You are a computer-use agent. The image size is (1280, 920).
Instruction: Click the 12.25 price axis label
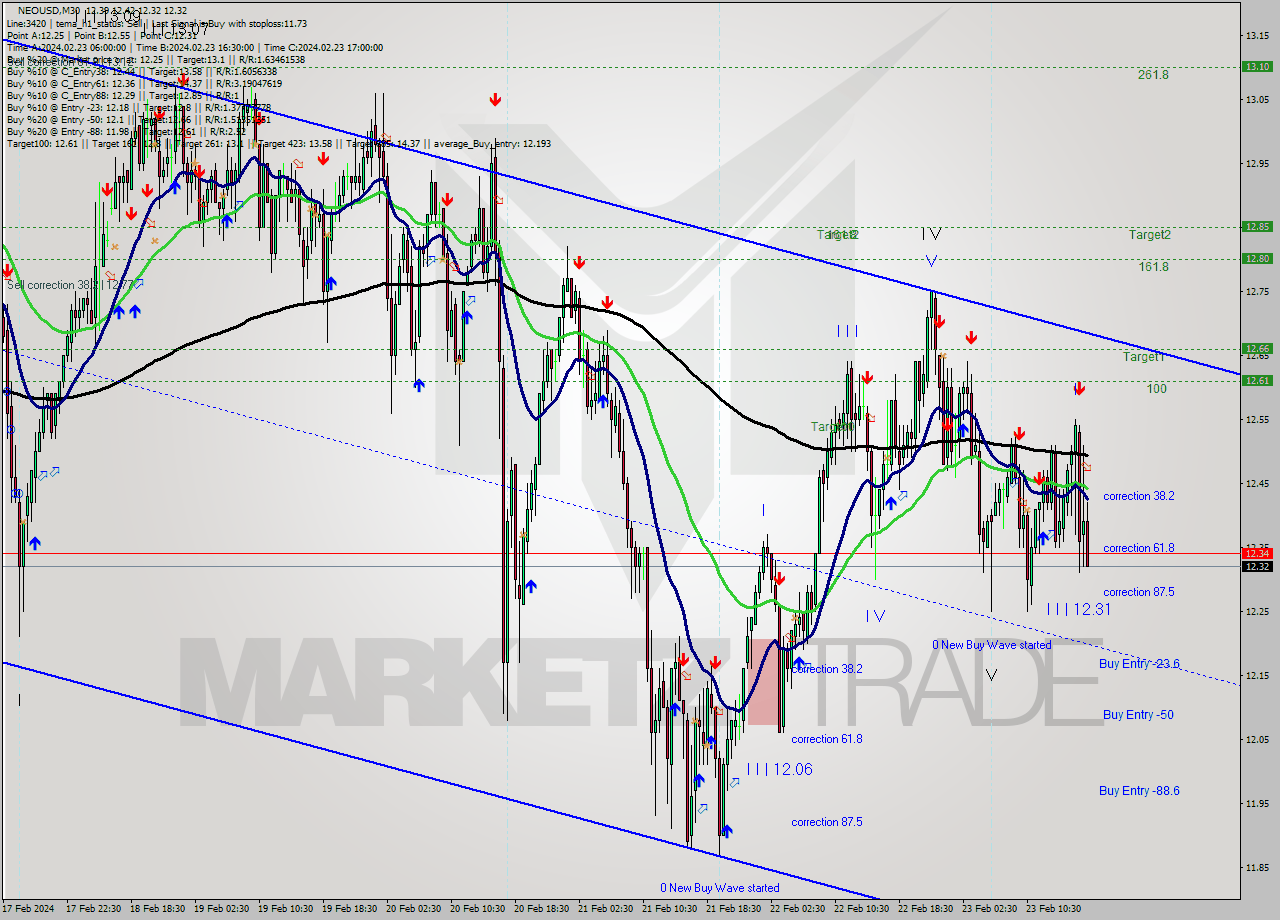pos(1256,612)
